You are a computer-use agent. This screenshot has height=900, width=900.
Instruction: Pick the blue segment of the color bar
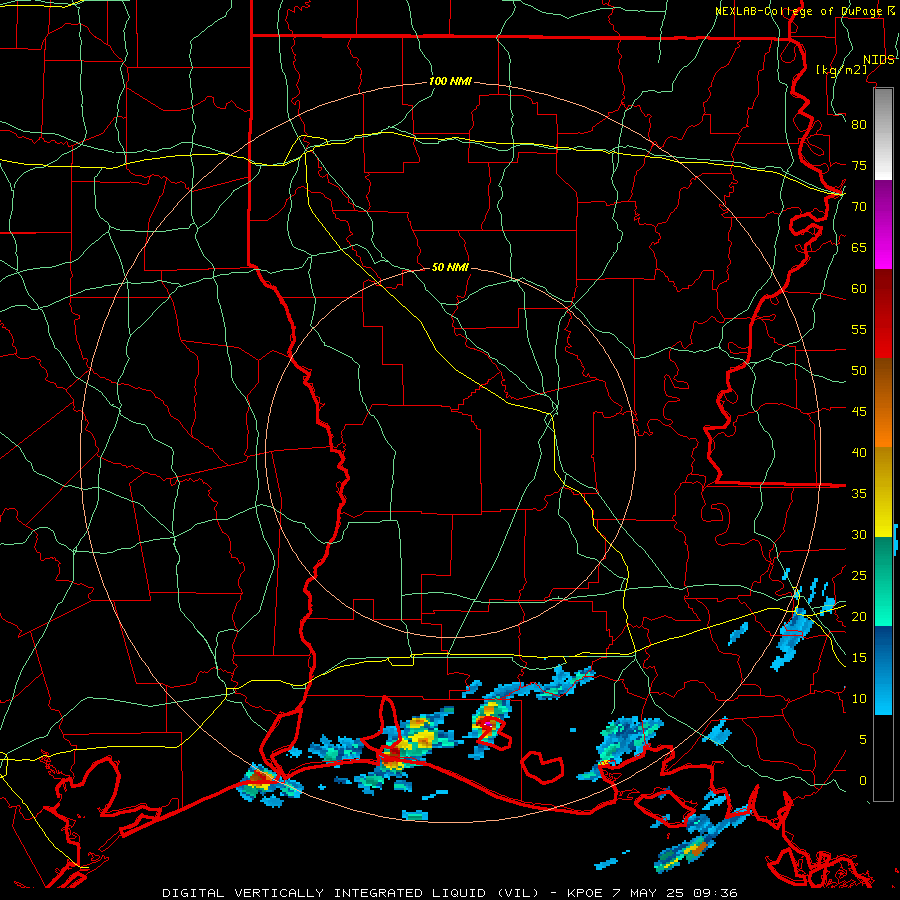883,670
